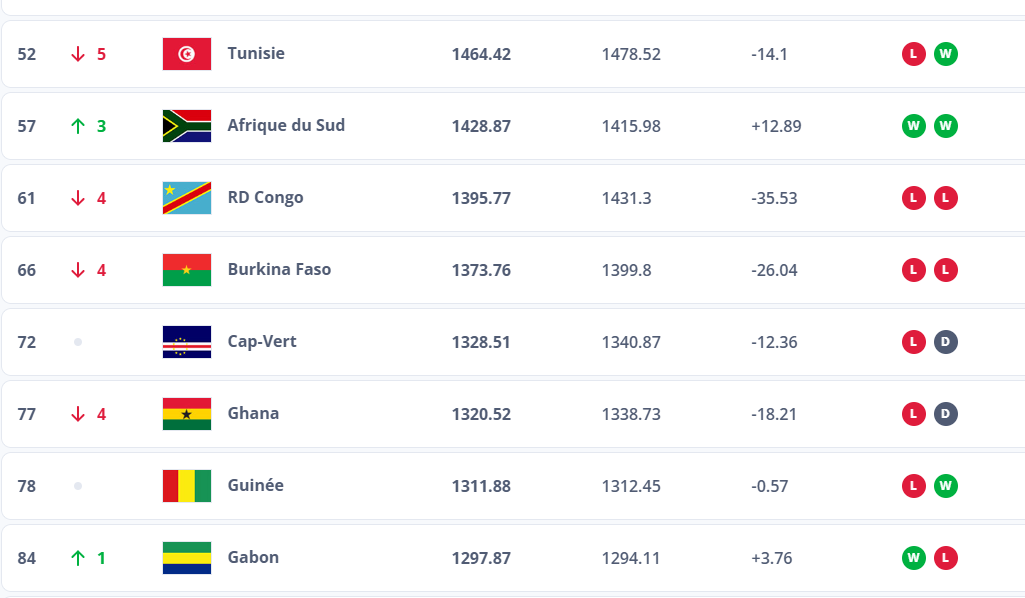1025x598 pixels.
Task: Click the Tunisie flag icon
Action: [187, 54]
